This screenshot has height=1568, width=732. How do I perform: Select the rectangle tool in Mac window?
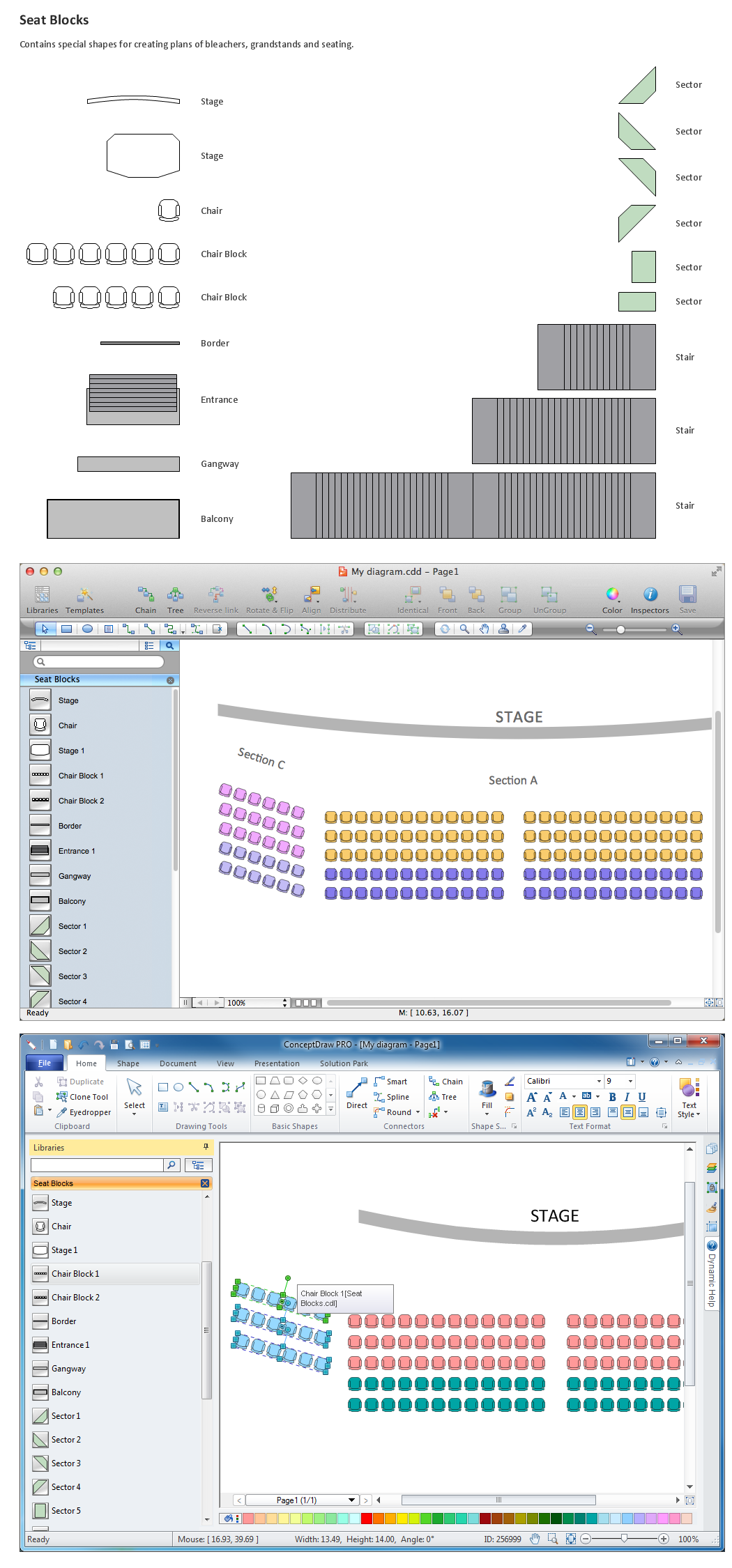[67, 629]
